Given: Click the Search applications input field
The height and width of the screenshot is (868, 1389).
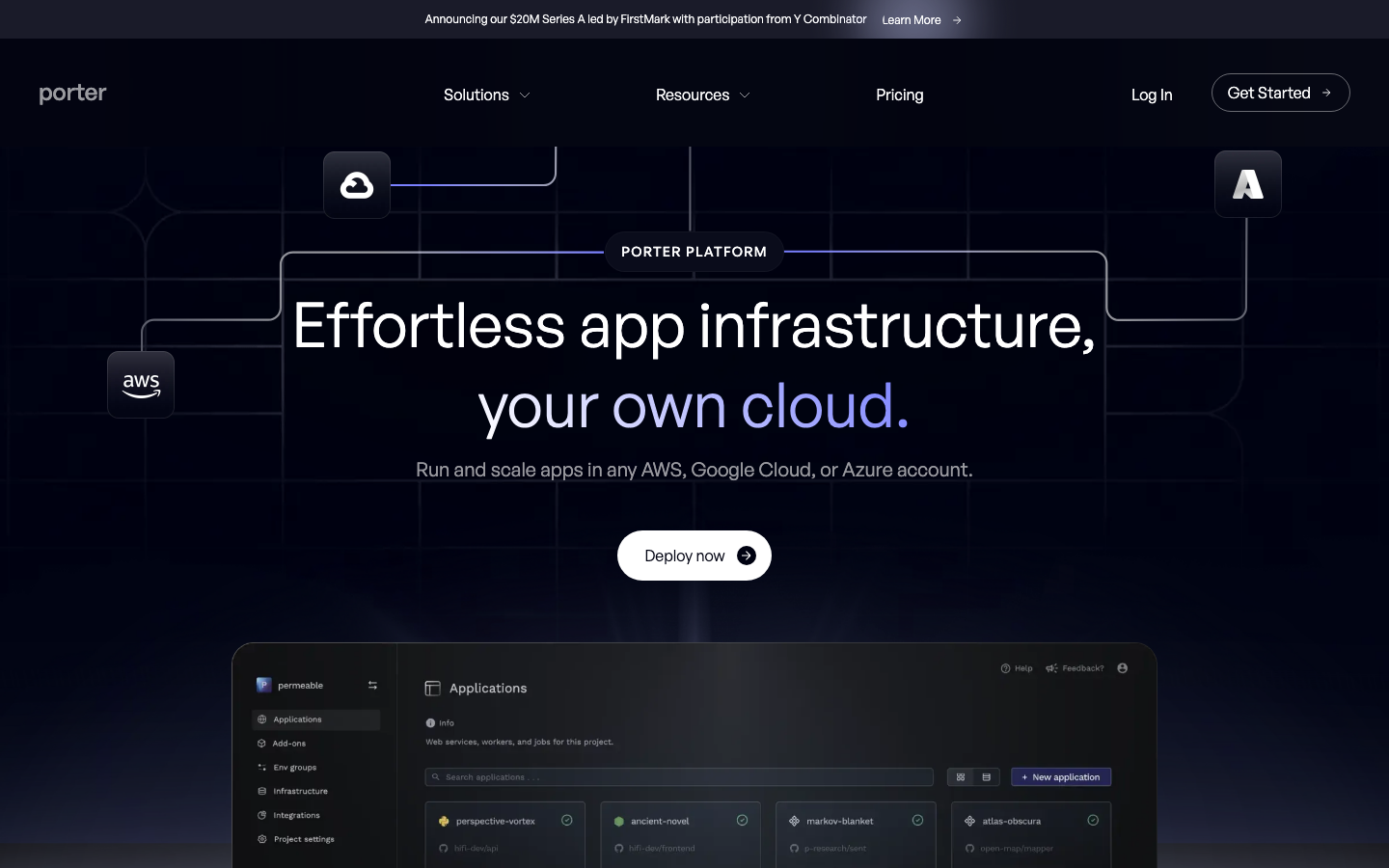Looking at the screenshot, I should coord(679,777).
